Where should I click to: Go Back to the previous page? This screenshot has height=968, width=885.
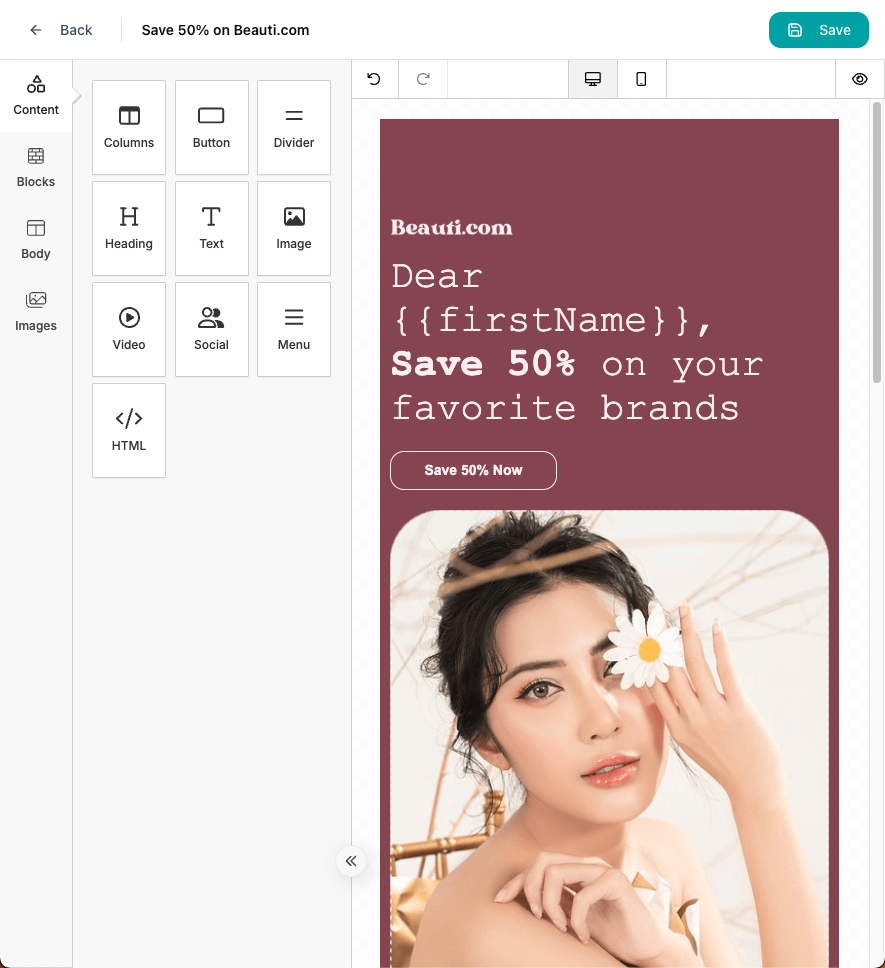tap(61, 30)
